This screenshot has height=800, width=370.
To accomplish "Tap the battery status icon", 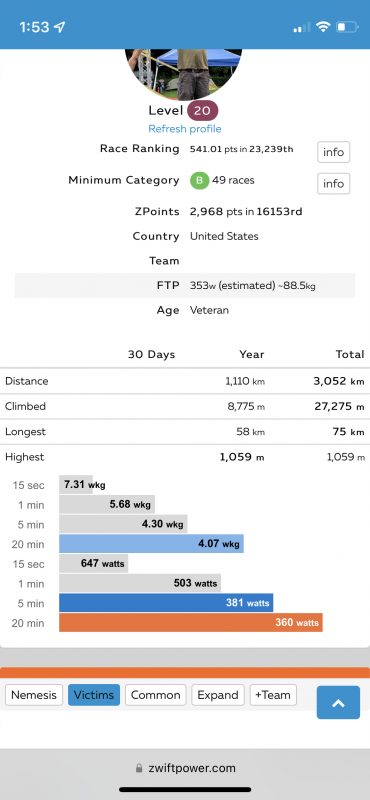I will pos(348,27).
